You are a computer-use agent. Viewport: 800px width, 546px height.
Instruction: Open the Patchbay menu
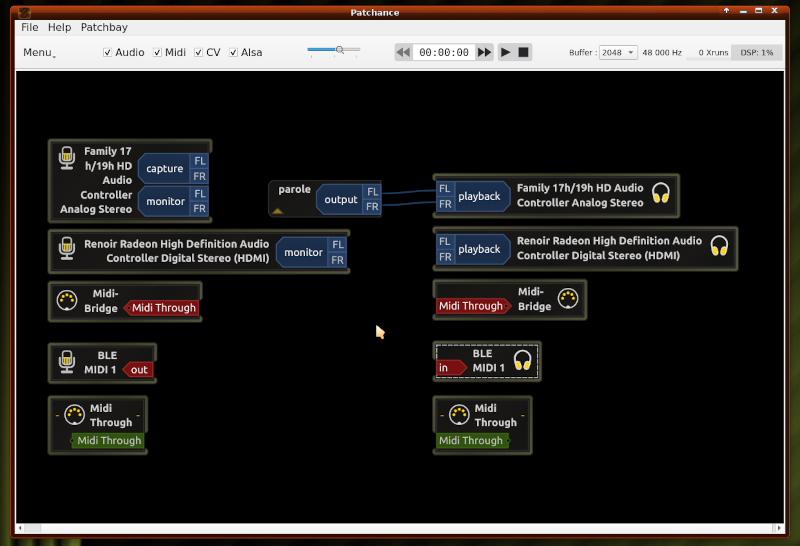pyautogui.click(x=104, y=28)
